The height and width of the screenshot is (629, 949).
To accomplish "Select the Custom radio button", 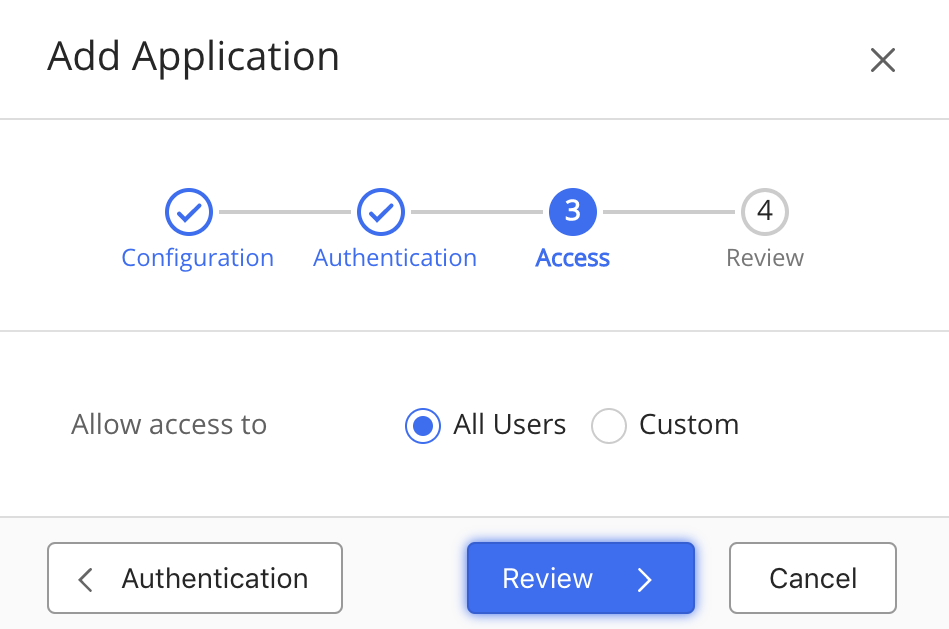I will pyautogui.click(x=608, y=426).
